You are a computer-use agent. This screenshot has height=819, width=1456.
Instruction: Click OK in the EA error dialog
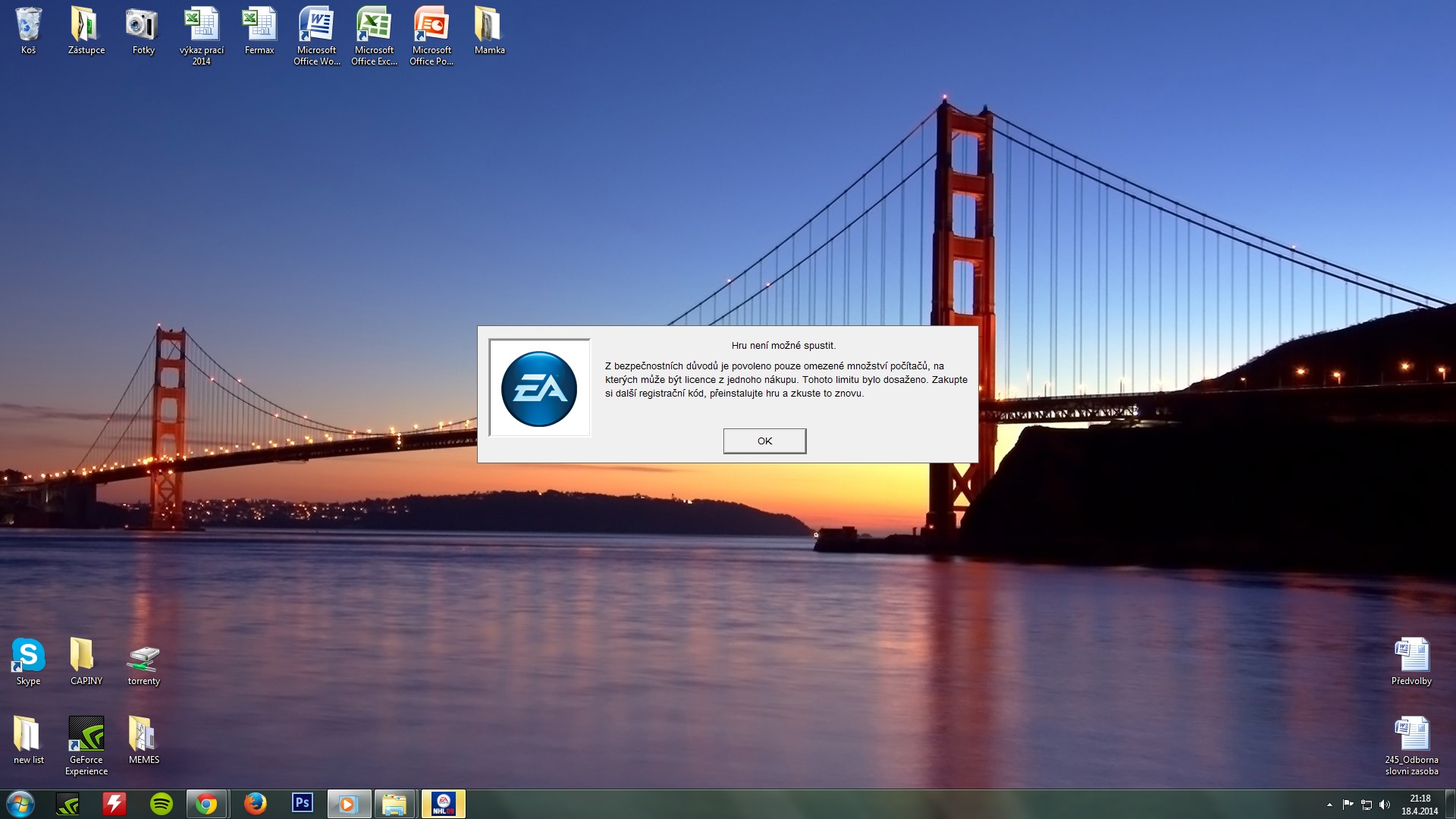point(764,441)
